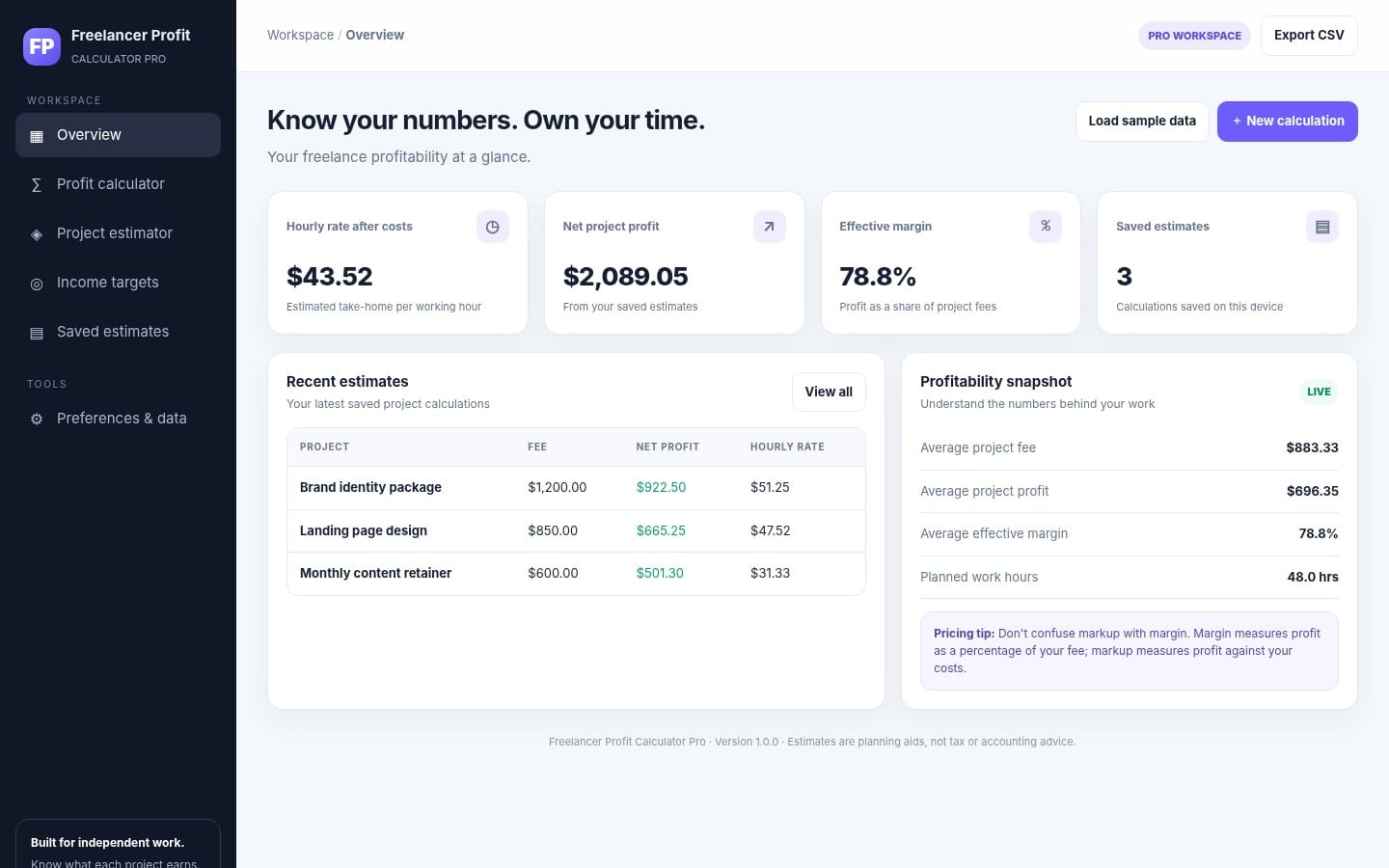Start a New calculation
The image size is (1389, 868).
pos(1288,122)
